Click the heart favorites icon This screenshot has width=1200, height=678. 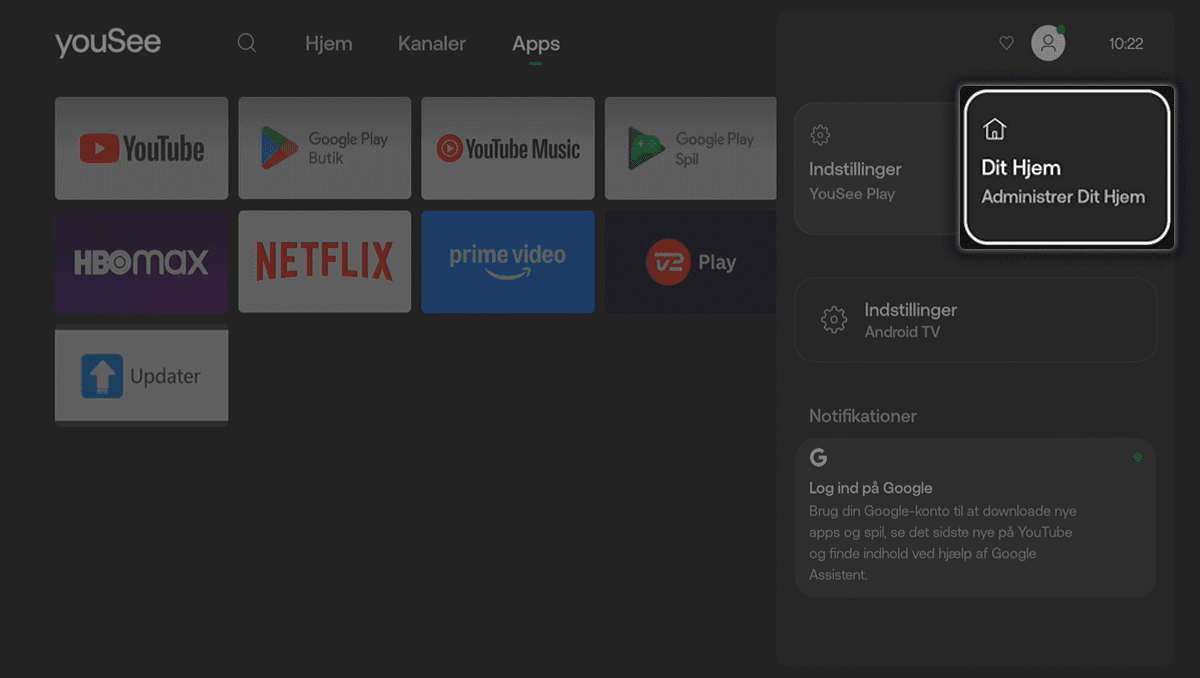click(x=1007, y=43)
